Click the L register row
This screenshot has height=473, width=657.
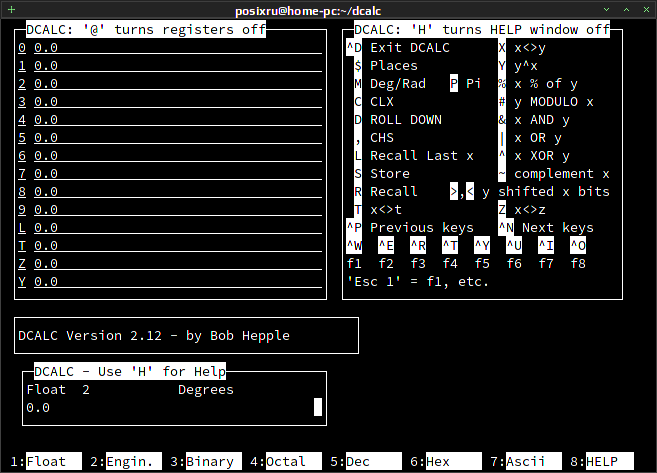(170, 228)
